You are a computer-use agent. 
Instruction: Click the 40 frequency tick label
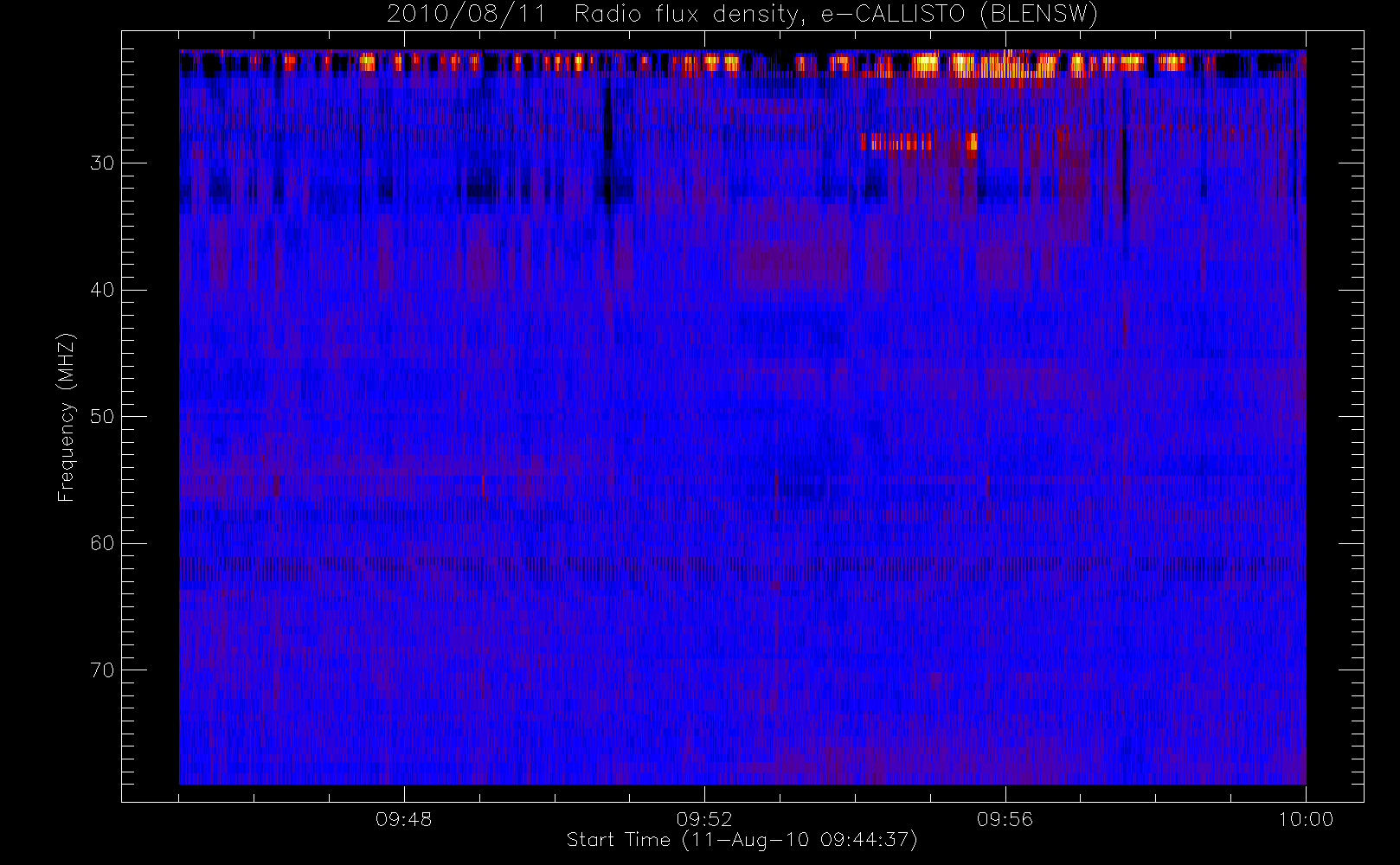[102, 290]
